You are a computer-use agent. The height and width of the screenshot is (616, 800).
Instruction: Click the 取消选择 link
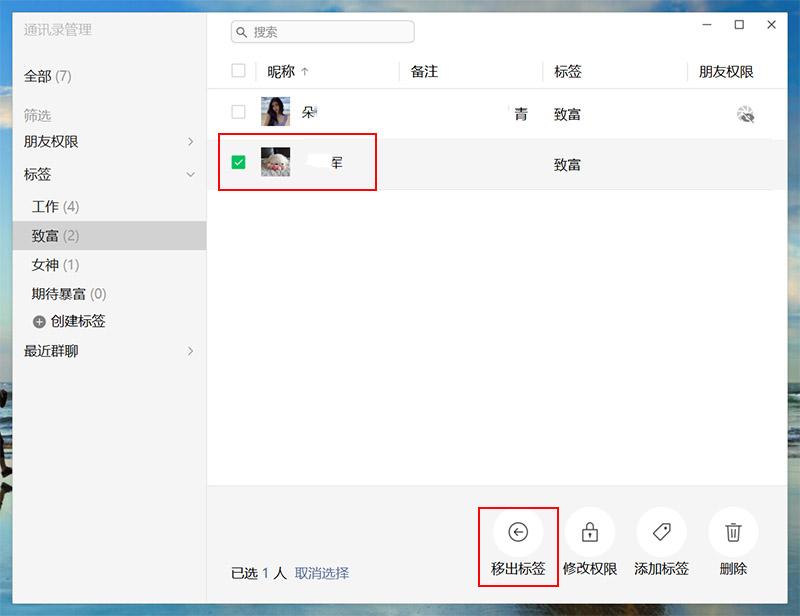click(322, 573)
